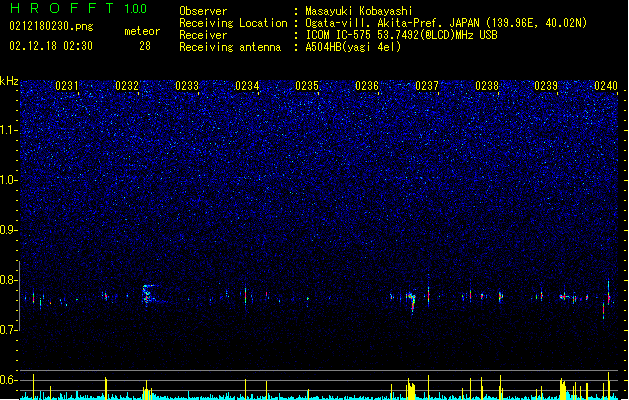Click the 0.7 kHz axis label
The width and height of the screenshot is (629, 400).
click(8, 330)
